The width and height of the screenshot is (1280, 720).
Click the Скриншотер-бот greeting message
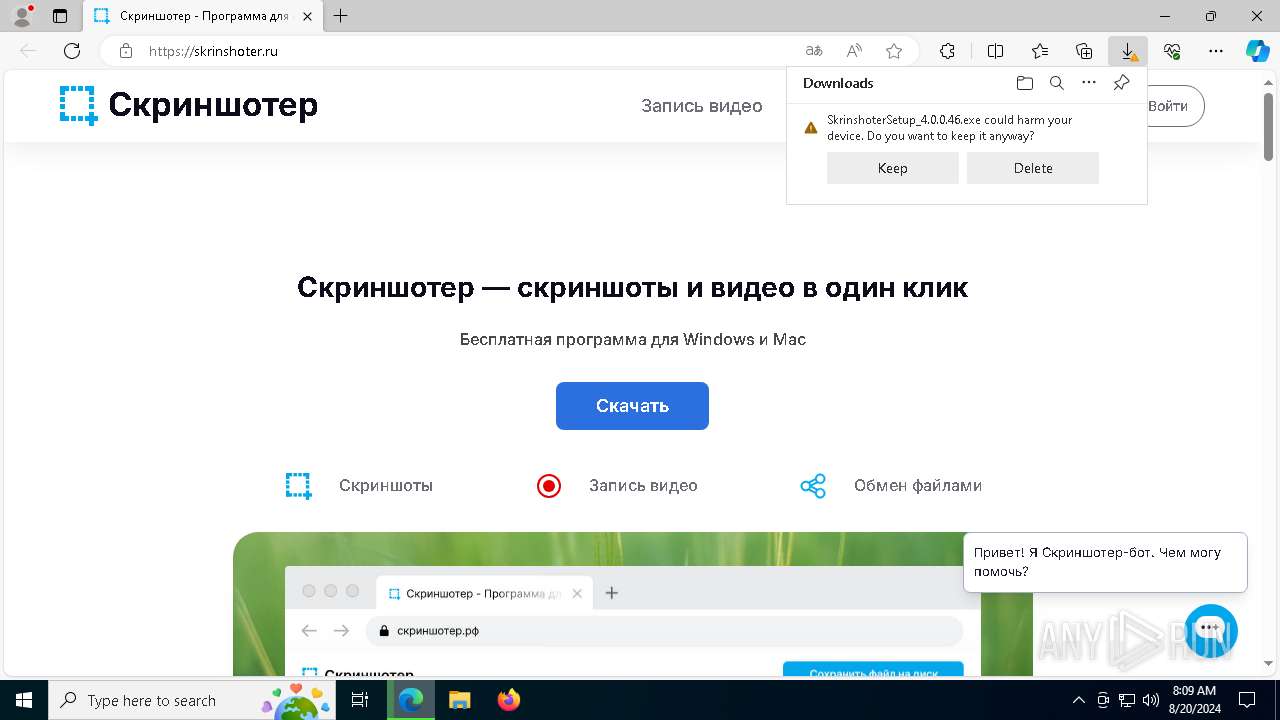(1105, 562)
